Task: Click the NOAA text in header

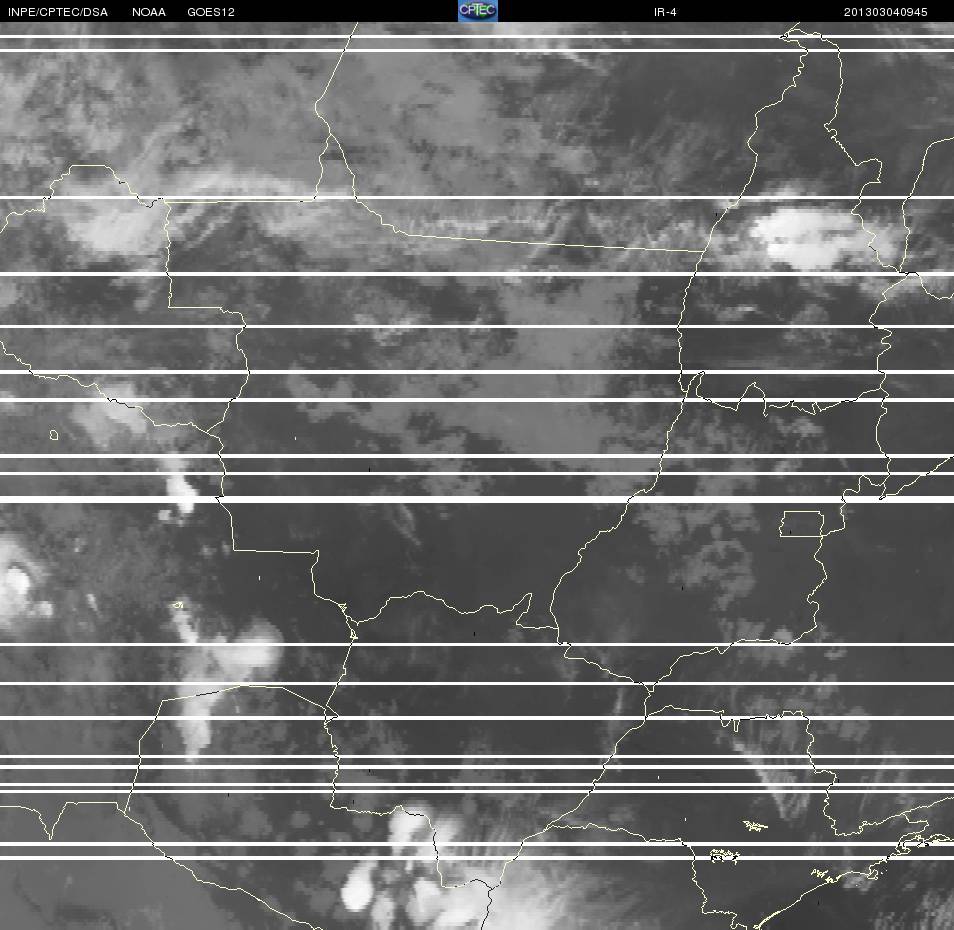Action: click(x=148, y=12)
